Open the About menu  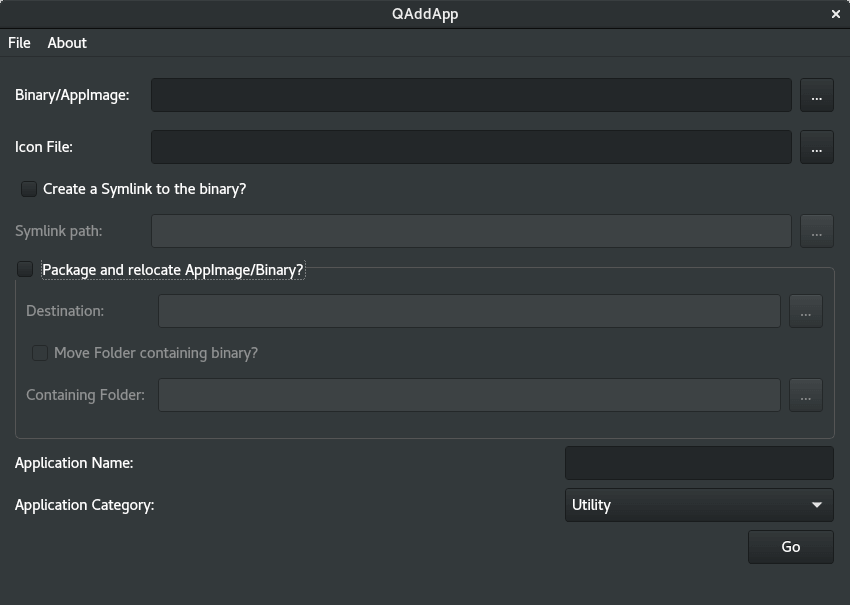point(67,43)
